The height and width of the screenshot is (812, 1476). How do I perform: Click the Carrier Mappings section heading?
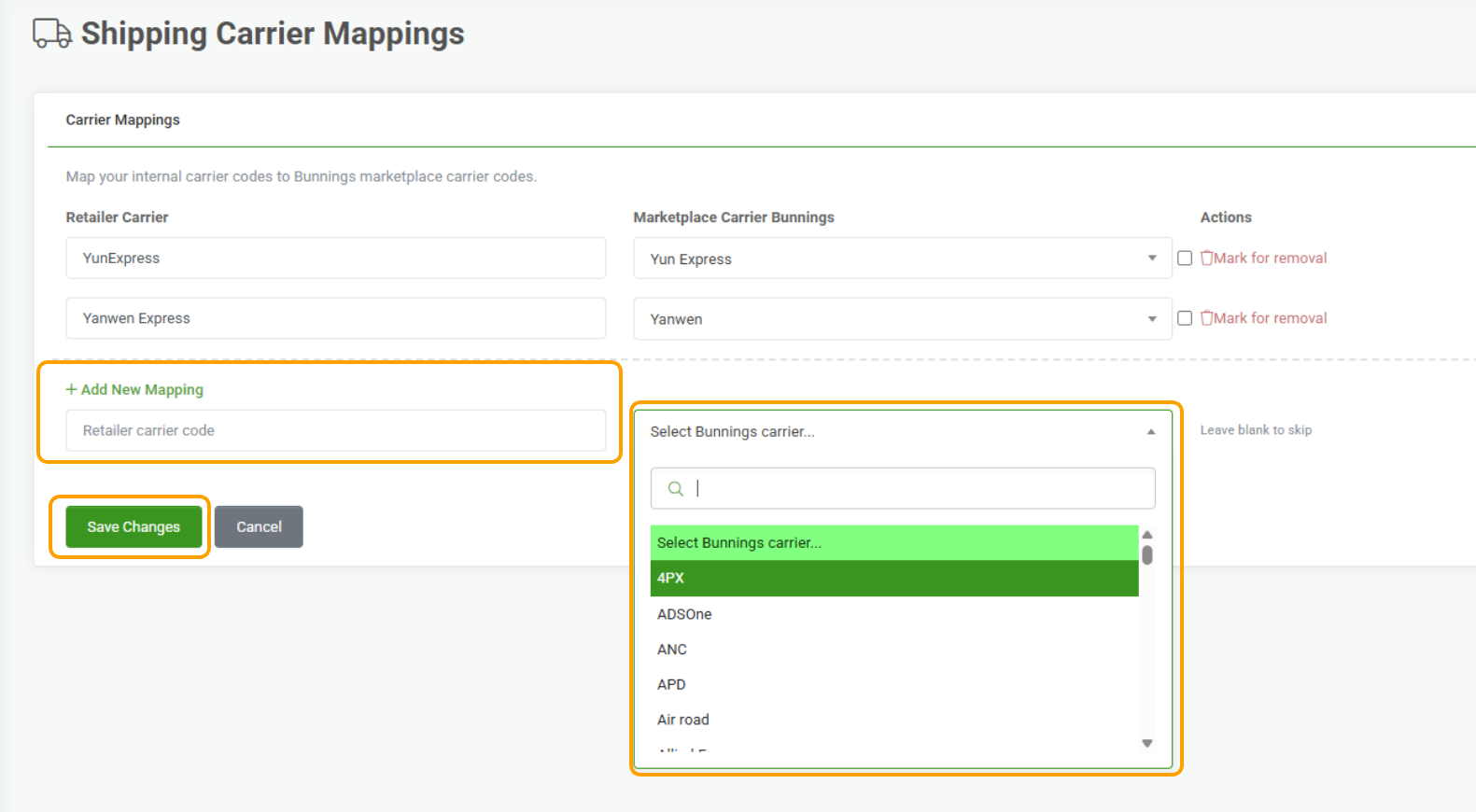[x=122, y=119]
